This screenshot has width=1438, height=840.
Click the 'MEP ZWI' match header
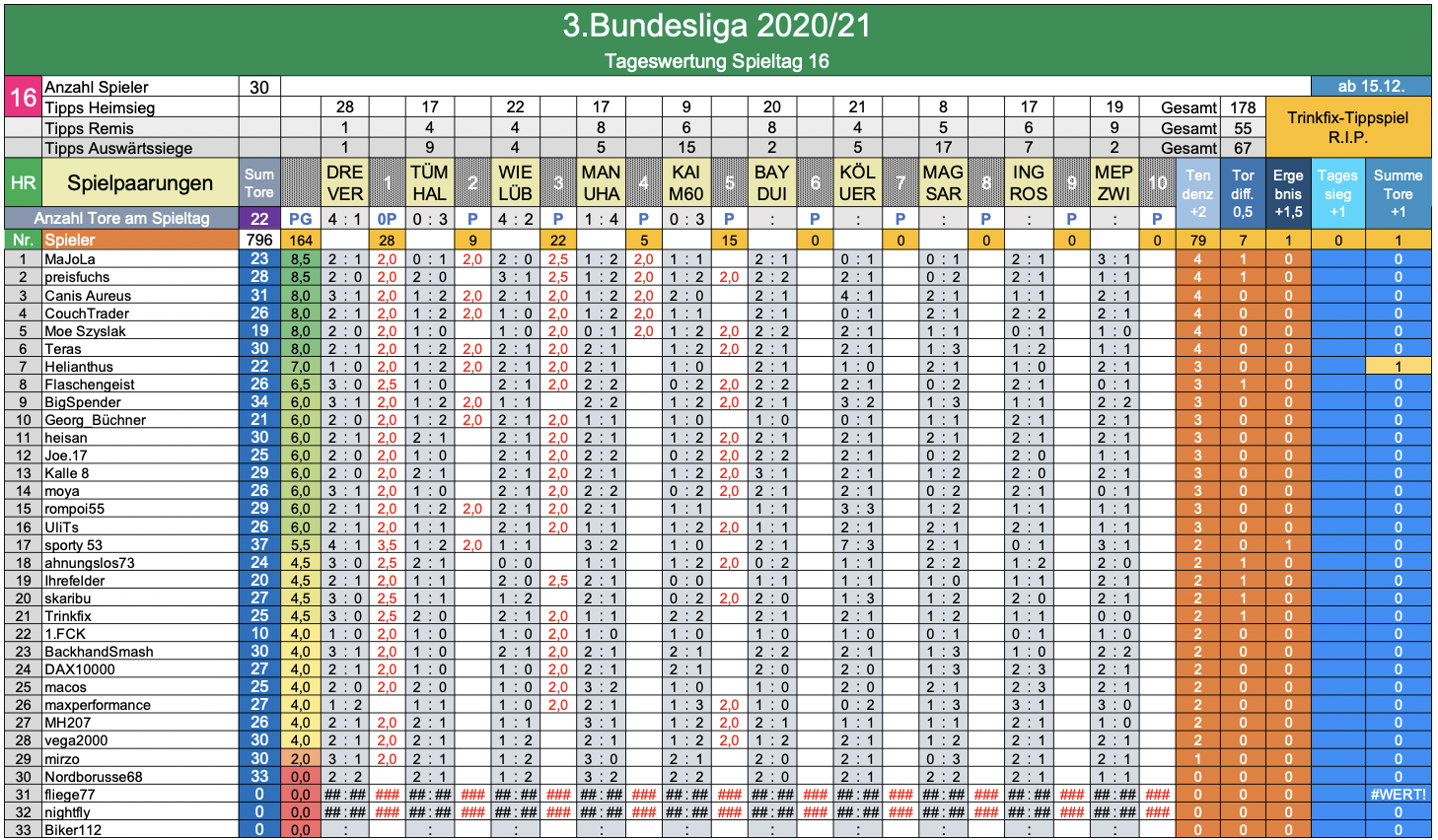1114,183
